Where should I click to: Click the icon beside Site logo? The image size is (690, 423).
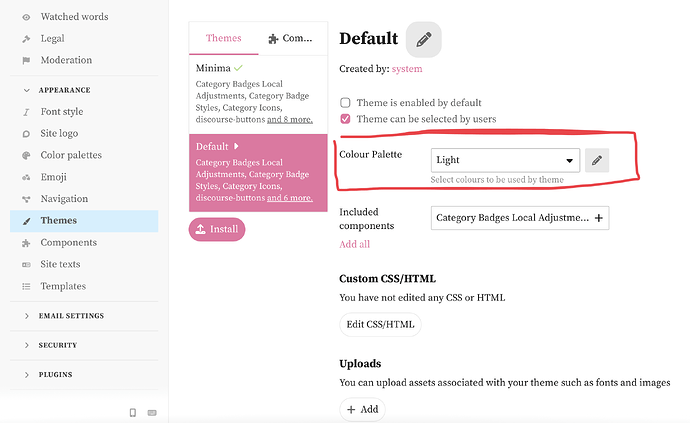[26, 134]
